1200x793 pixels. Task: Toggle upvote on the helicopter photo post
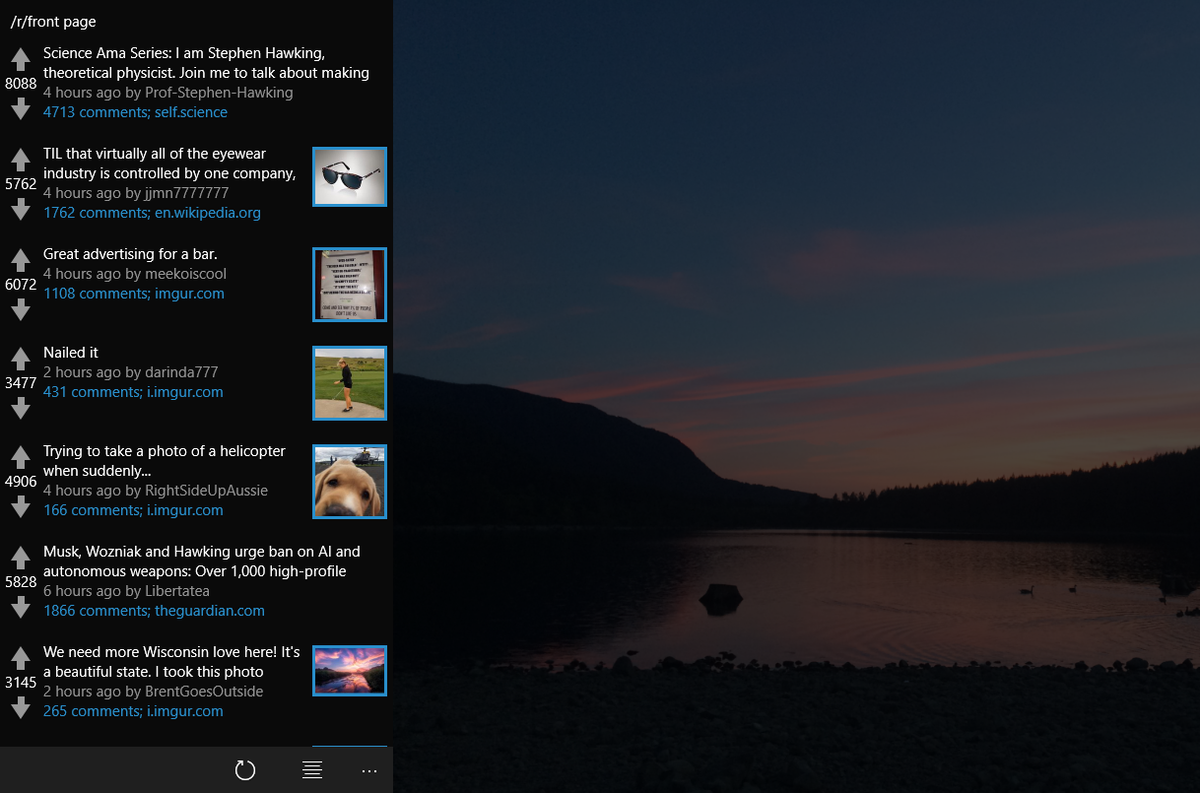(x=20, y=456)
